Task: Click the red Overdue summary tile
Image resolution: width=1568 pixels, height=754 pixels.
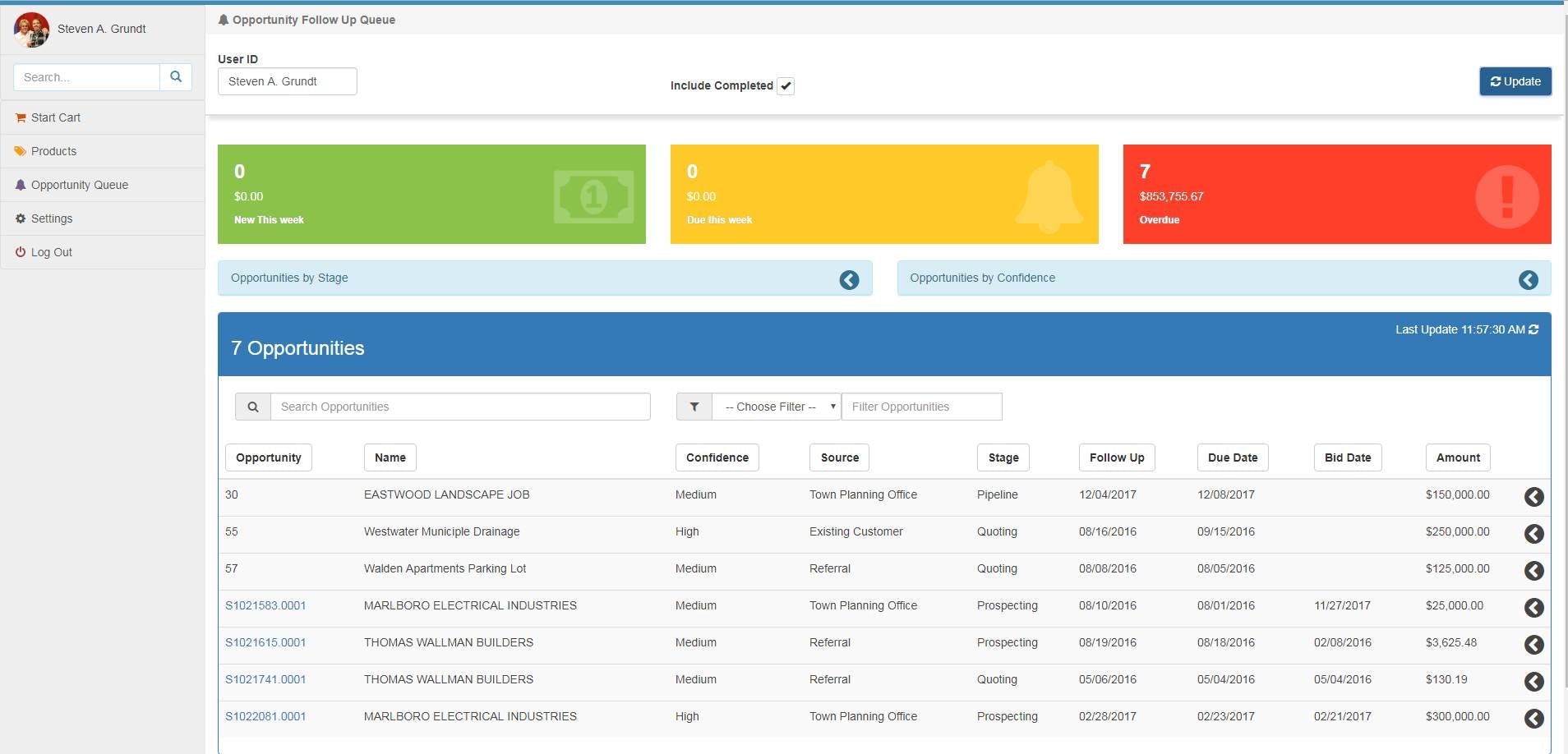Action: (1337, 194)
